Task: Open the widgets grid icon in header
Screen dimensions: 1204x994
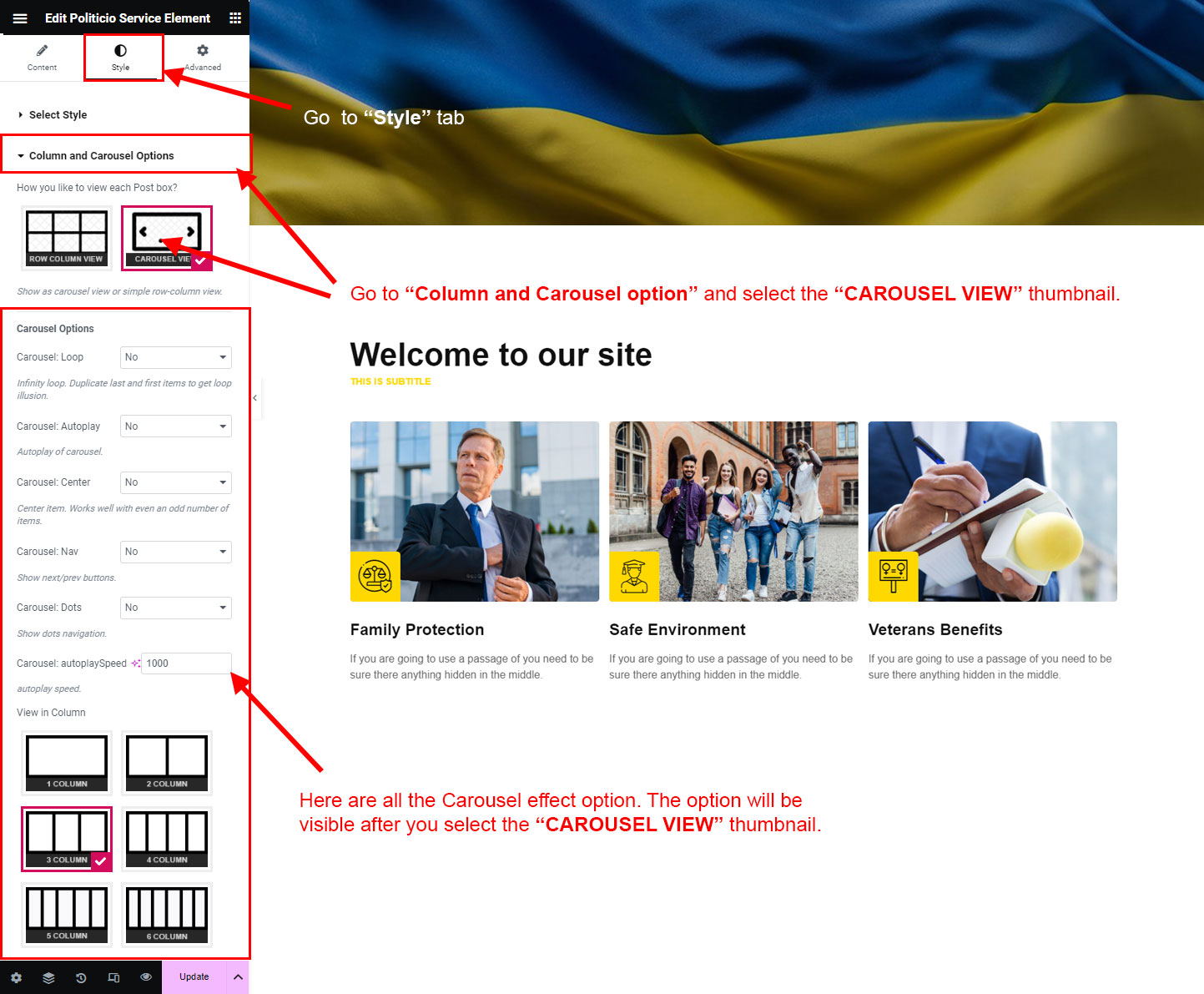Action: 235,18
